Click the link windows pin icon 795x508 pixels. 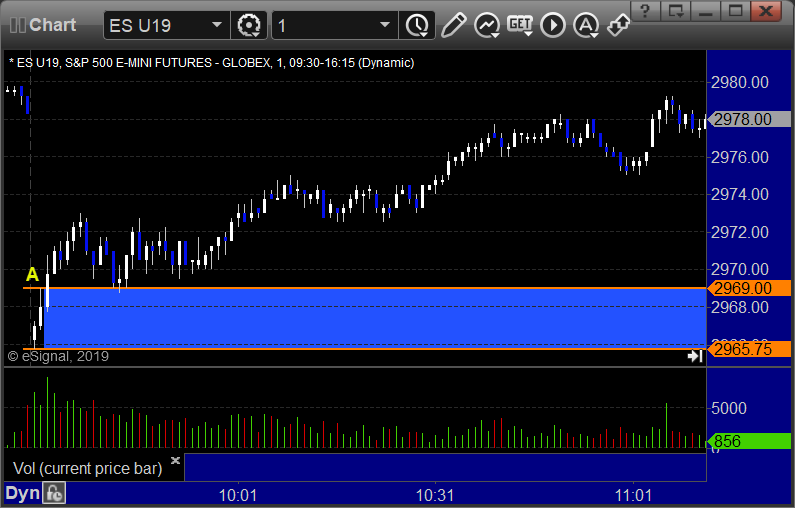618,25
